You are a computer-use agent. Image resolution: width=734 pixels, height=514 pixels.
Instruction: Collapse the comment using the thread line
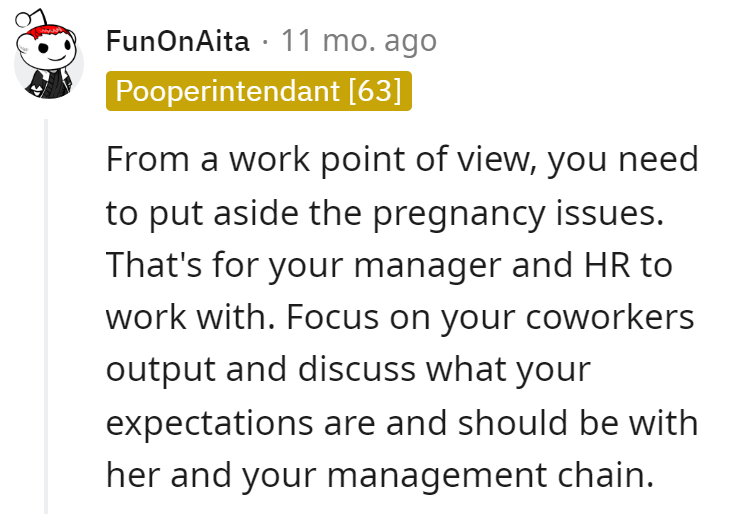point(46,316)
